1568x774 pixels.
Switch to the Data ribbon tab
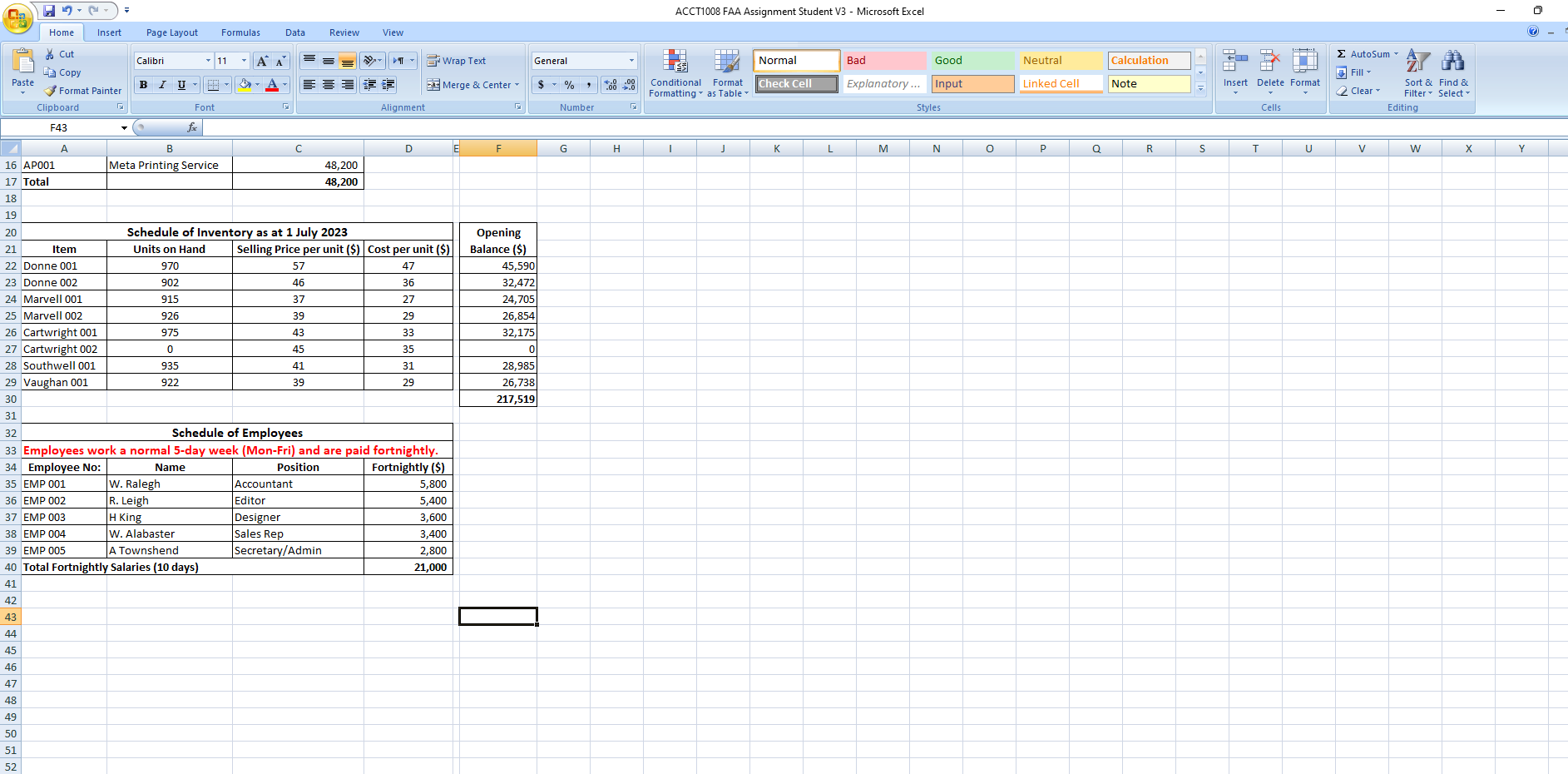[x=295, y=32]
